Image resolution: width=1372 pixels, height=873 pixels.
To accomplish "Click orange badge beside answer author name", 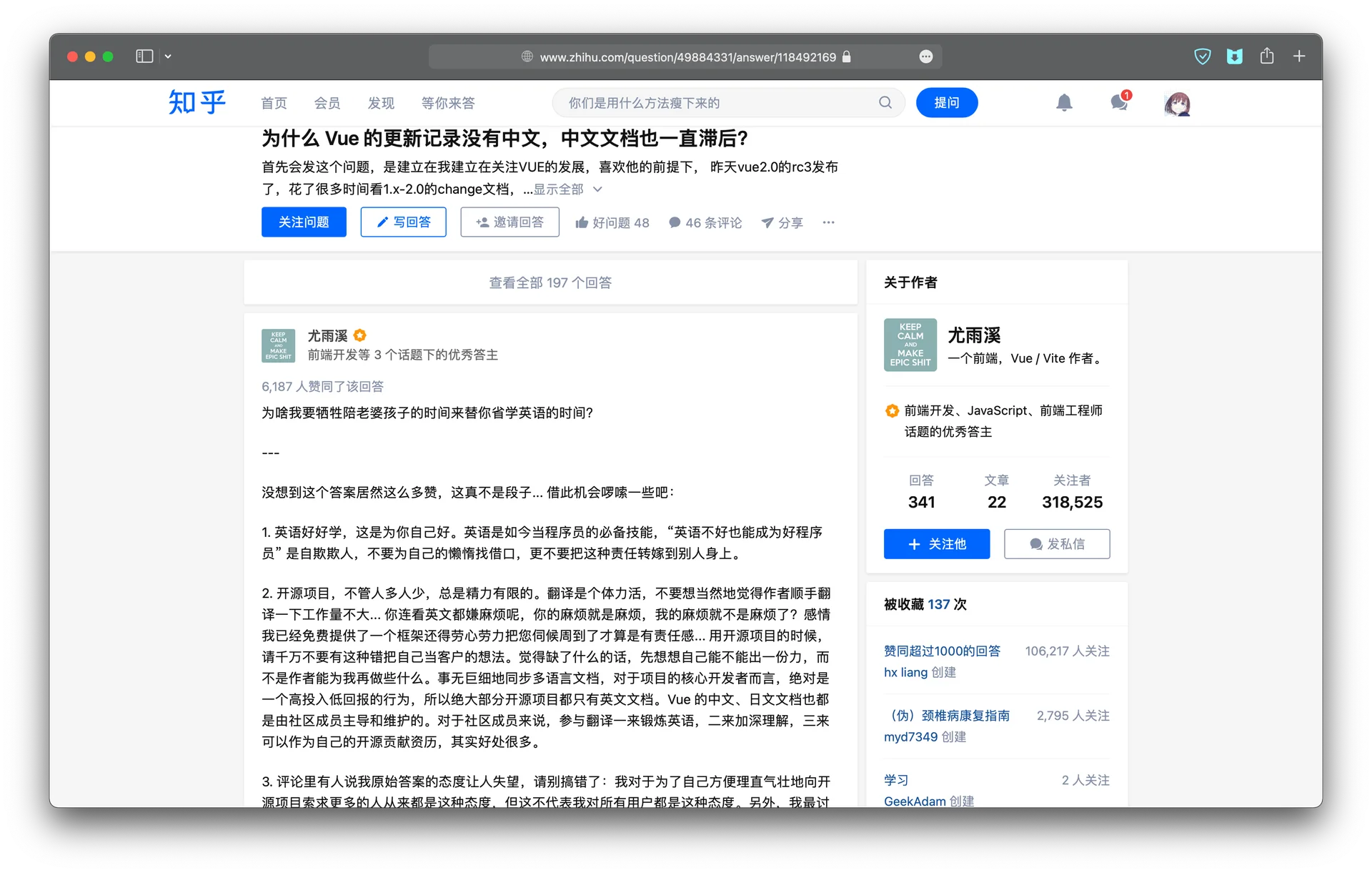I will coord(360,335).
